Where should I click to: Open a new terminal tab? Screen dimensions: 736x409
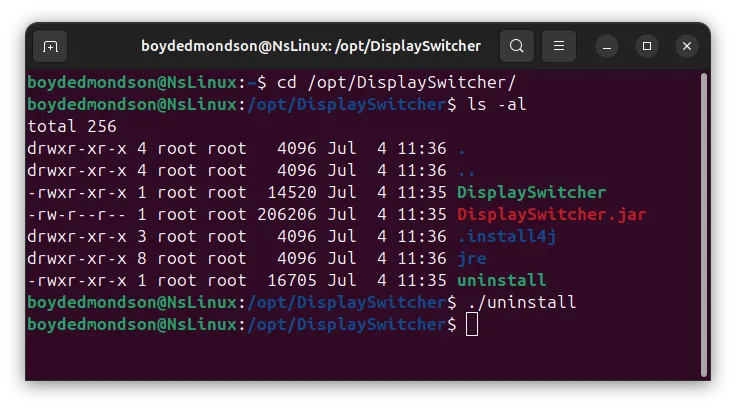[50, 46]
